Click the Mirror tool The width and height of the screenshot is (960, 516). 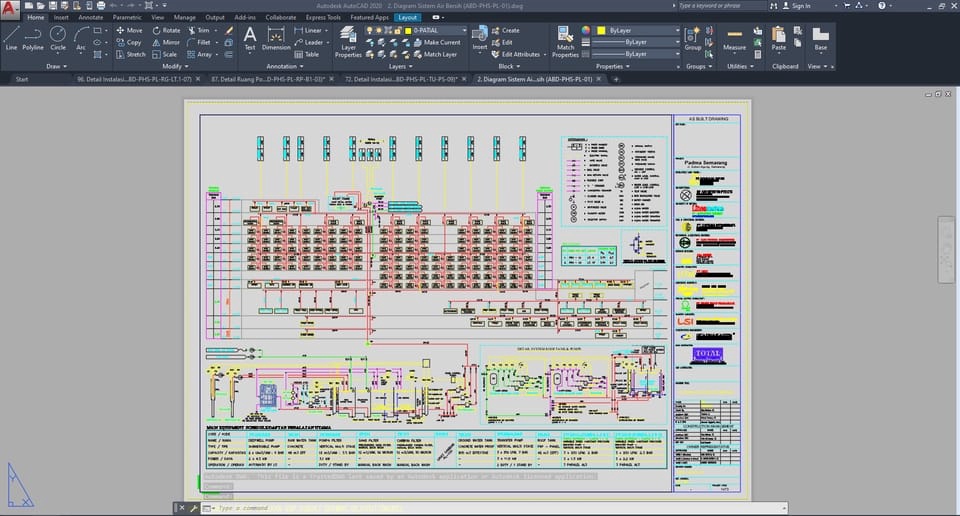coord(166,42)
